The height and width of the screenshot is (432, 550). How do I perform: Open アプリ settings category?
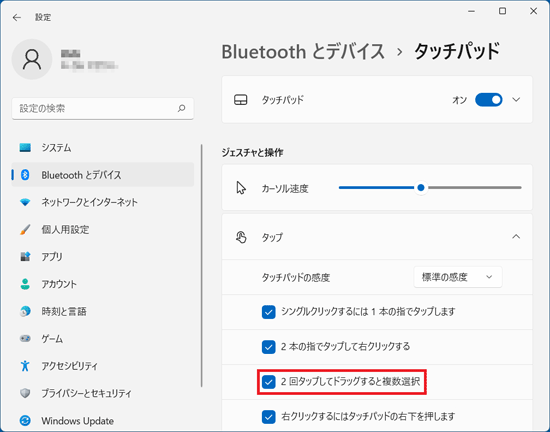coord(102,257)
